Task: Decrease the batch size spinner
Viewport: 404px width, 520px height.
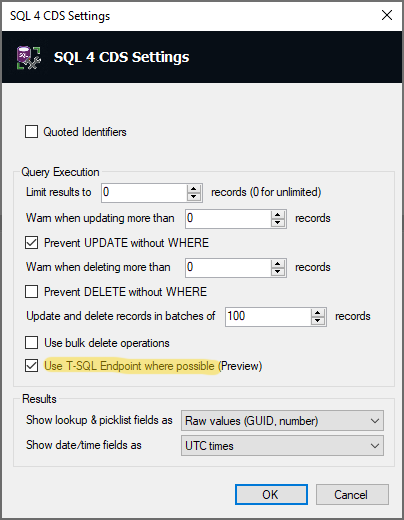Action: point(318,321)
